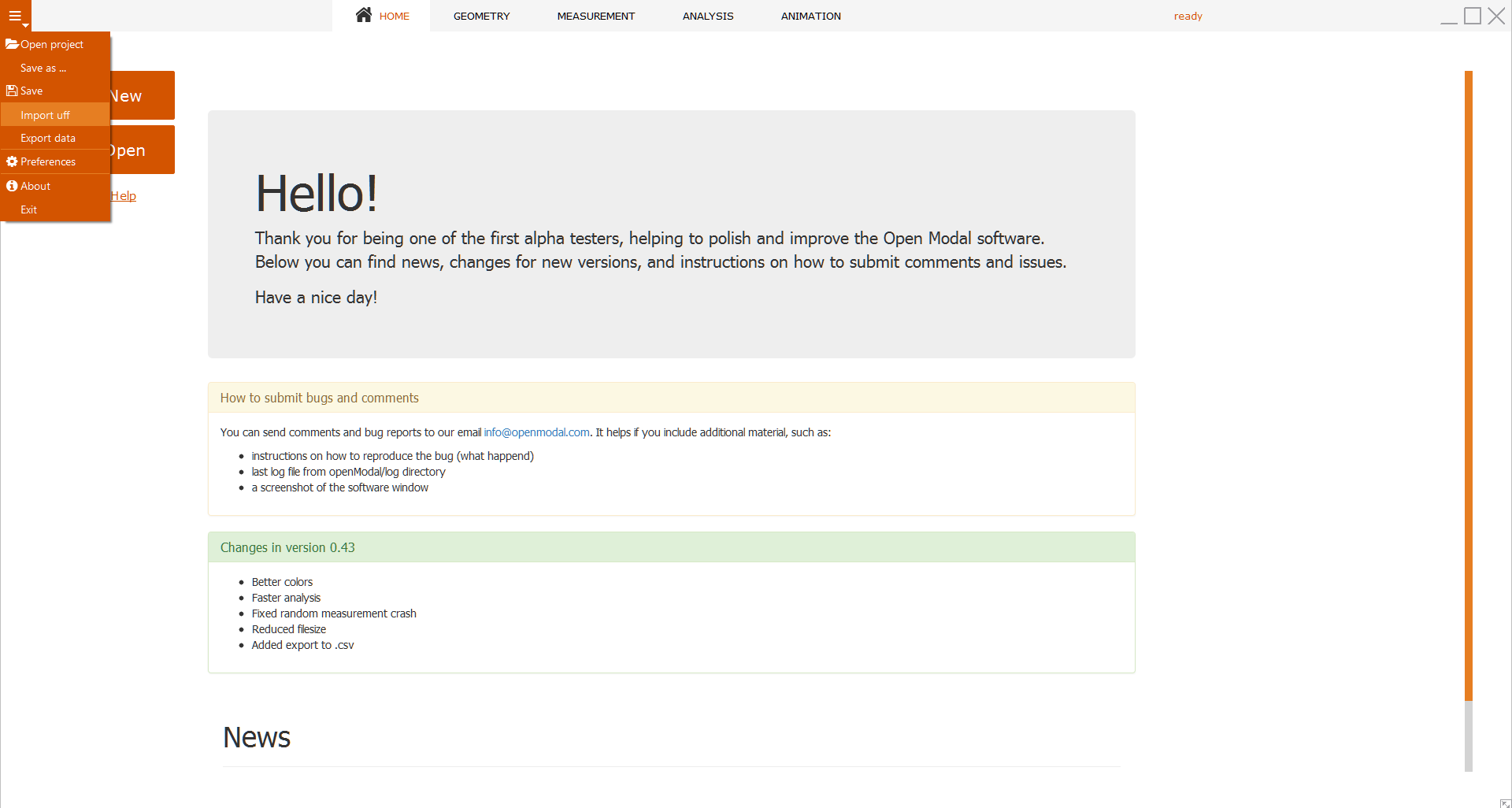Open the Help link
1512x808 pixels.
tap(124, 195)
